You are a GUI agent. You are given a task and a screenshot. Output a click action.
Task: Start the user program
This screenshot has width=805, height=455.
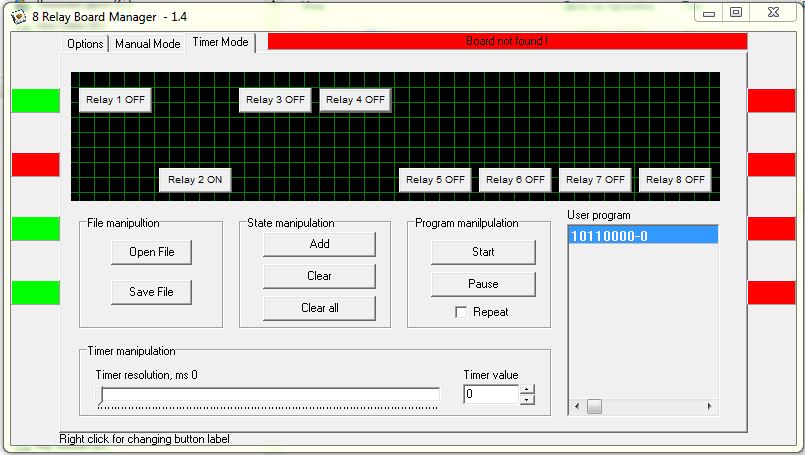tap(483, 252)
